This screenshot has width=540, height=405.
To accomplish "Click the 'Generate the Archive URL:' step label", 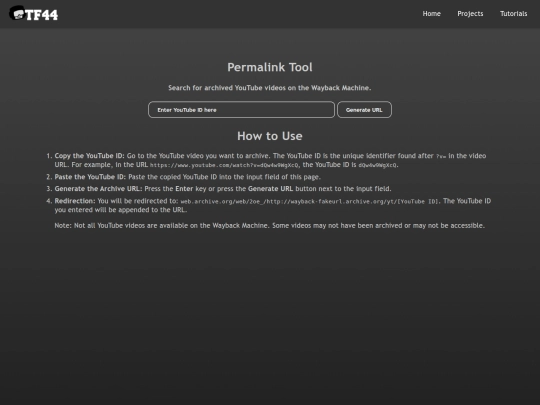I will pyautogui.click(x=98, y=189).
